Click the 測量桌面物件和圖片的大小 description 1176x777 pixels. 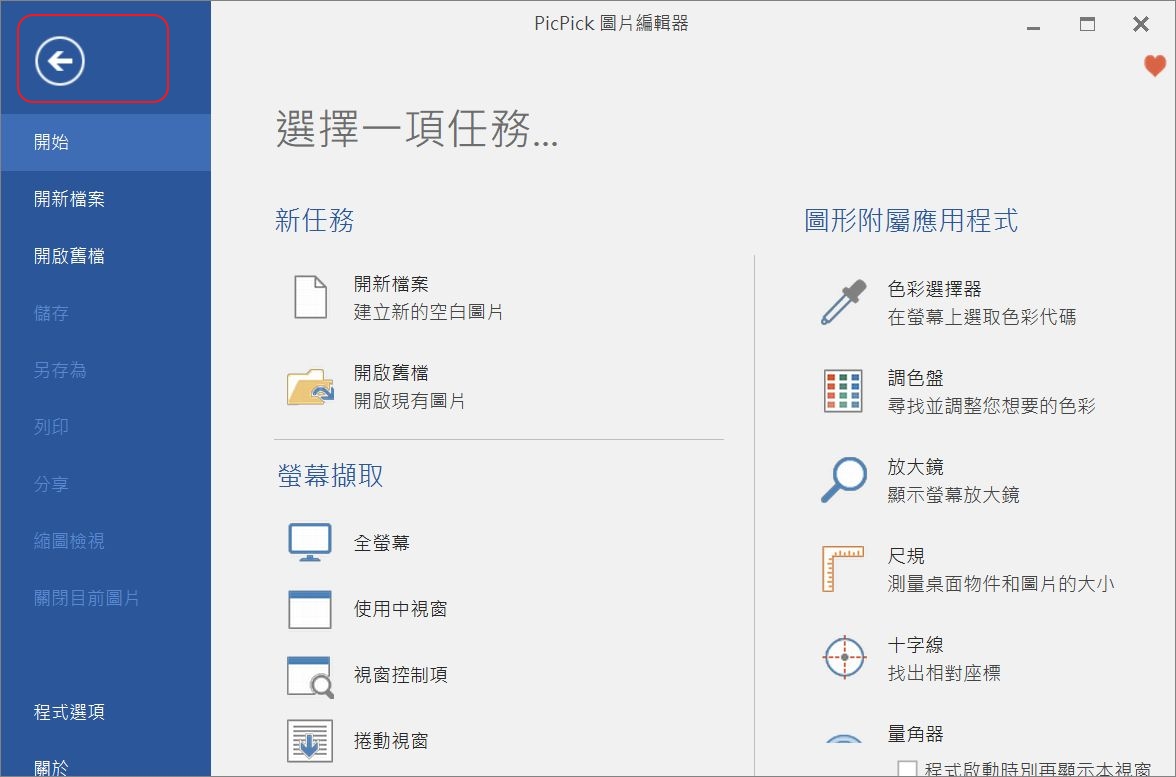point(1000,584)
